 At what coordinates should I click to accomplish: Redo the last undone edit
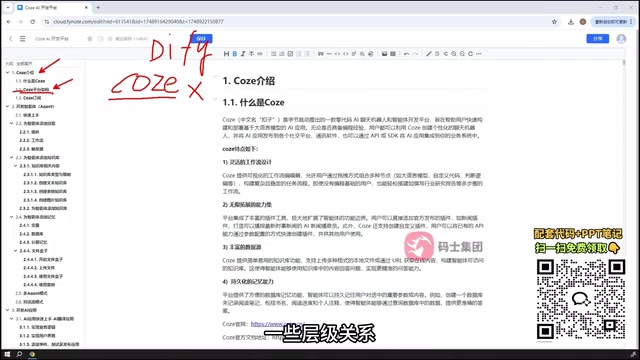(415, 54)
